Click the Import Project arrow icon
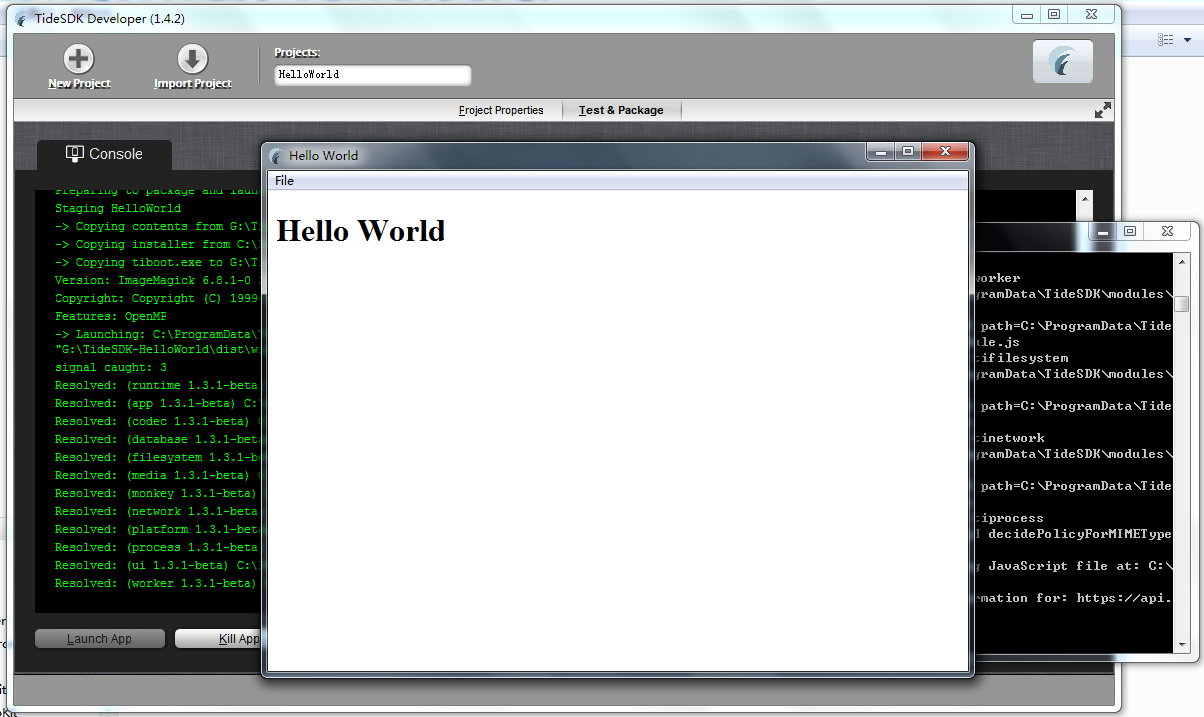This screenshot has width=1204, height=717. pos(193,59)
